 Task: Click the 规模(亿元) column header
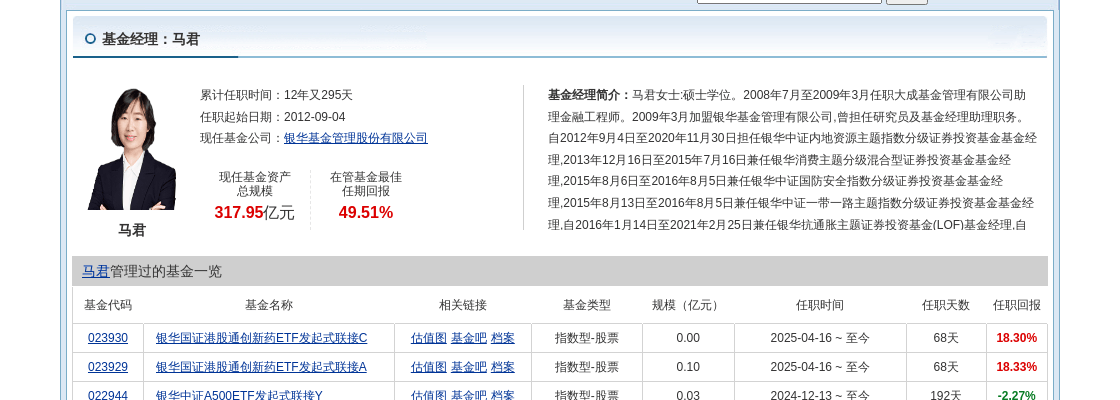pyautogui.click(x=687, y=305)
